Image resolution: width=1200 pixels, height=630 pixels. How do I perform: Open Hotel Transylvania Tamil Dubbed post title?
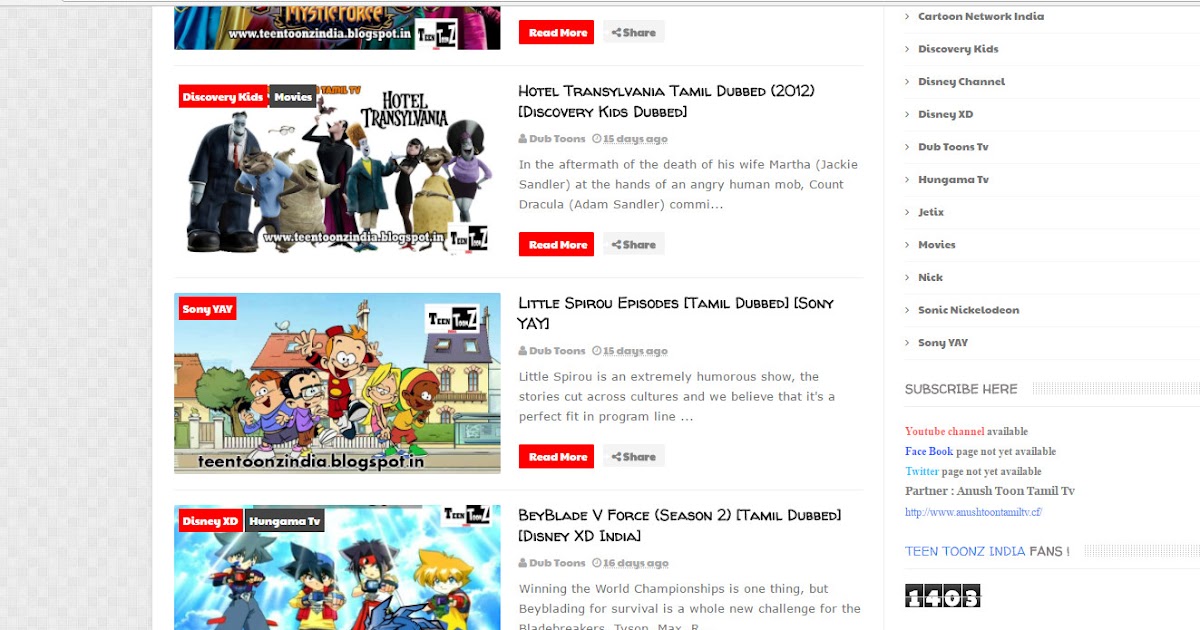pyautogui.click(x=666, y=101)
